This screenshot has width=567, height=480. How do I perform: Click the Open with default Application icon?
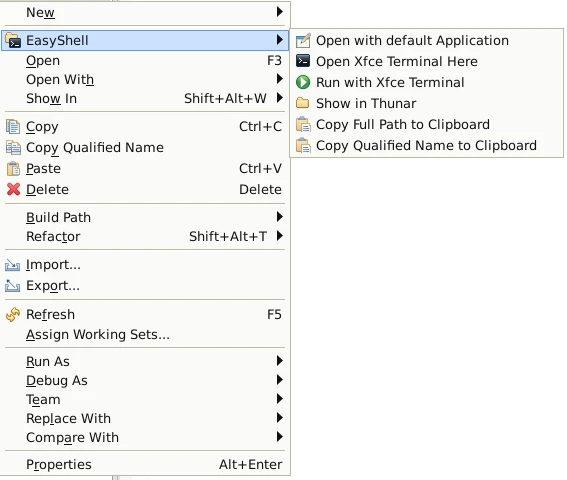[303, 41]
